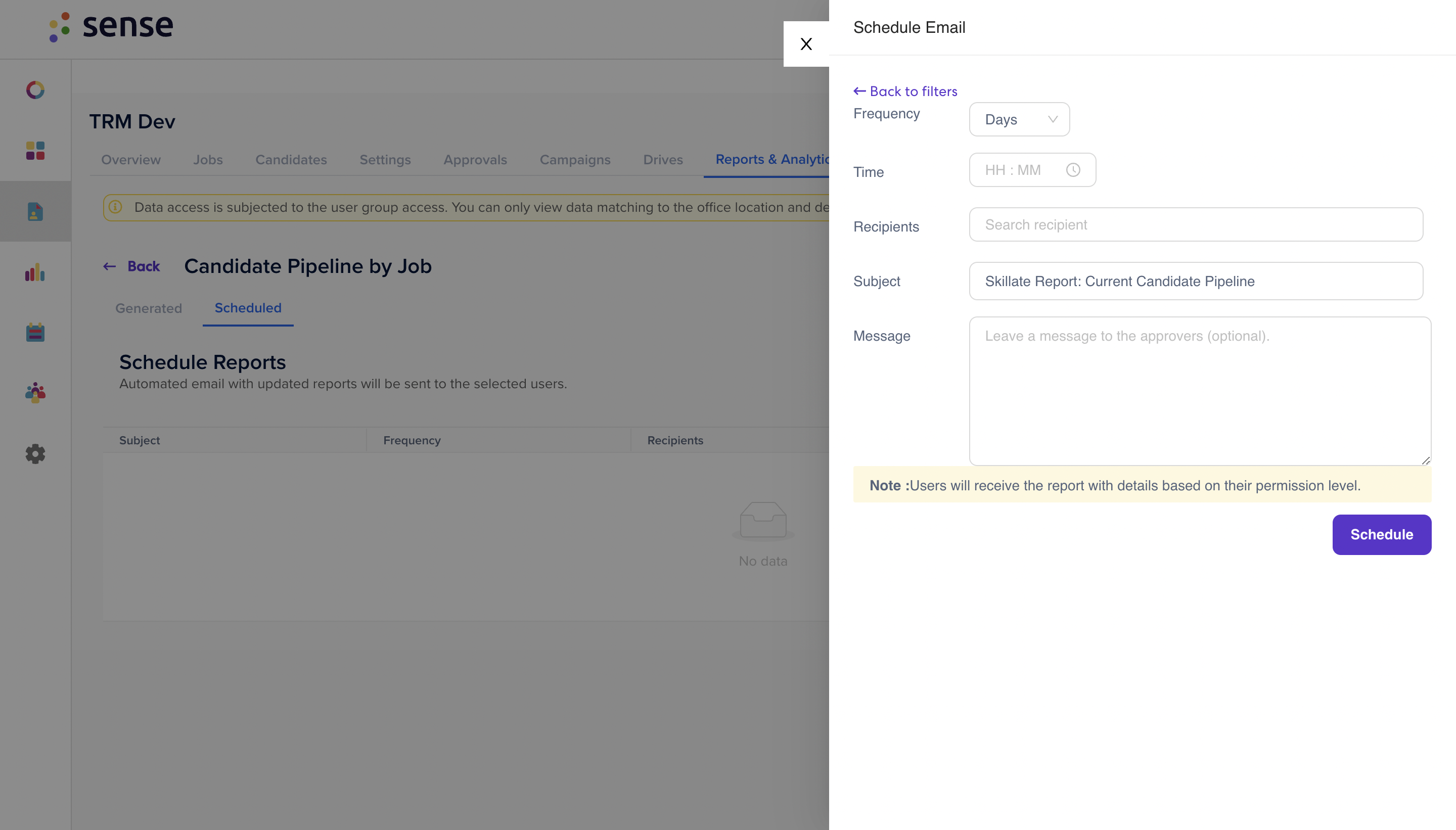Image resolution: width=1456 pixels, height=830 pixels.
Task: Open the donut chart sidebar icon
Action: tap(35, 90)
